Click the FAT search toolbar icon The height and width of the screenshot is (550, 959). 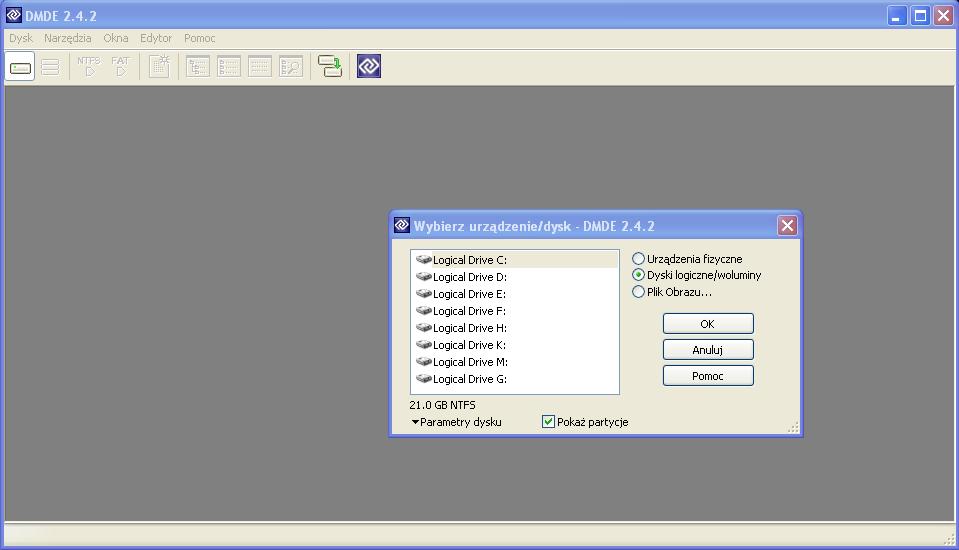tap(120, 67)
